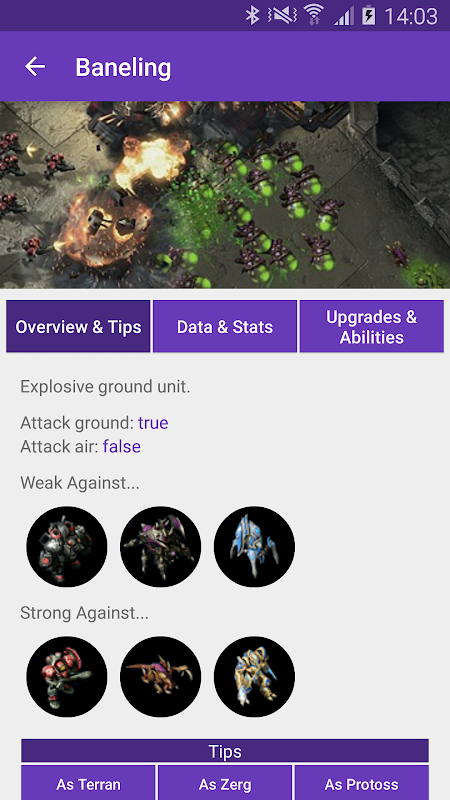Switch to Upgrades & Abilities tab
This screenshot has height=800, width=450.
371,327
